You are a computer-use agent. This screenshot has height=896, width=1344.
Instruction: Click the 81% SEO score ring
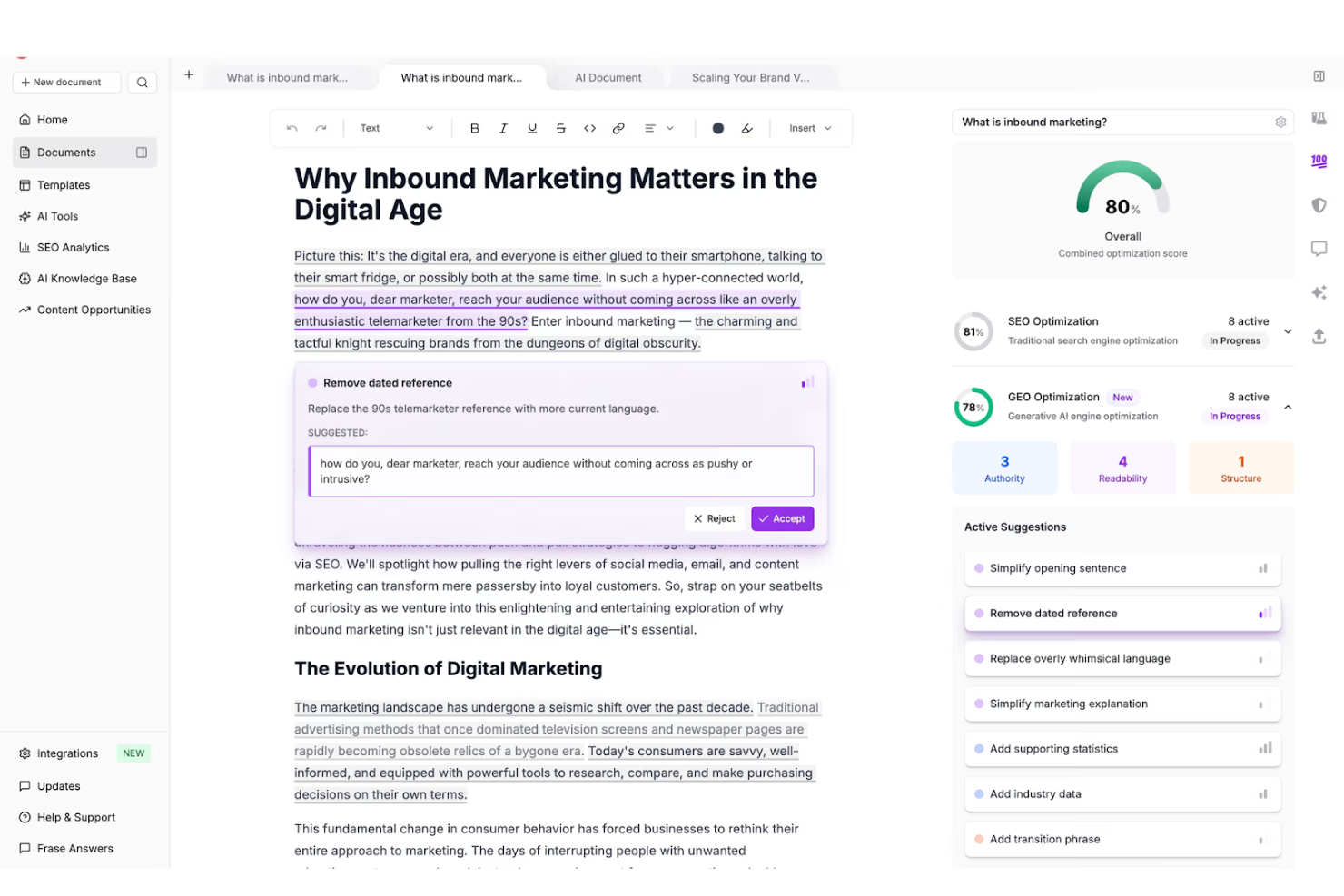tap(973, 331)
